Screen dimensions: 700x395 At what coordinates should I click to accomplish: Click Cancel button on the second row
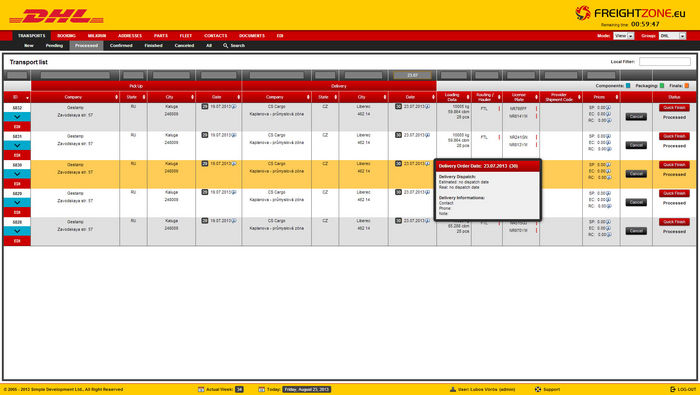[x=636, y=145]
